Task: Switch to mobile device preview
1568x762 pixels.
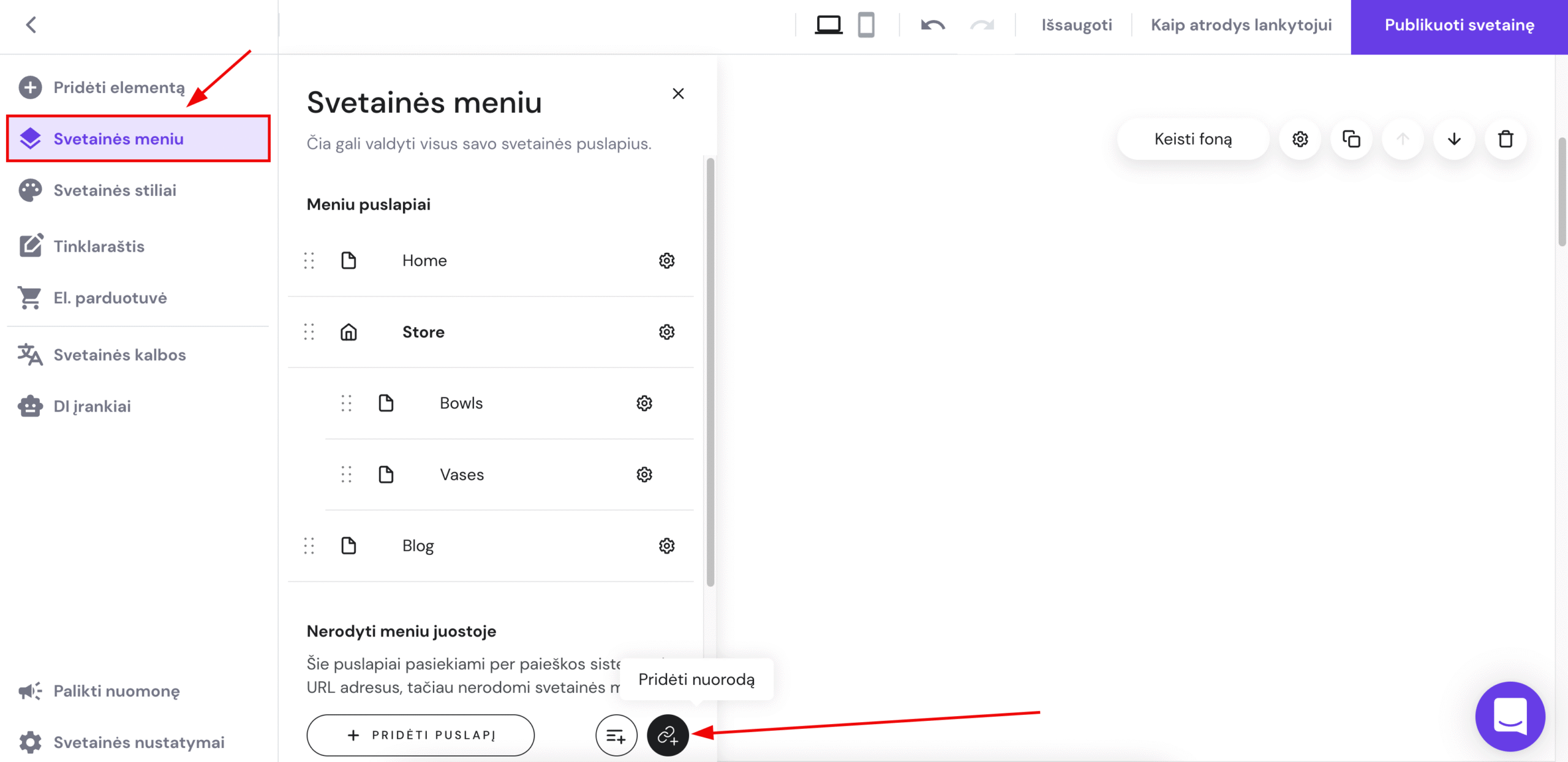Action: coord(866,25)
